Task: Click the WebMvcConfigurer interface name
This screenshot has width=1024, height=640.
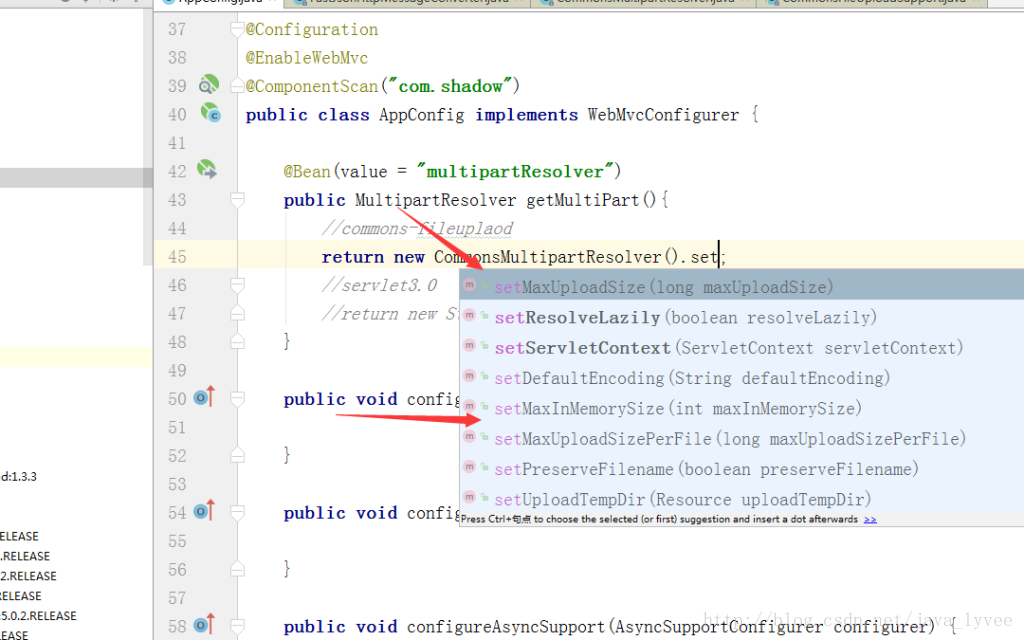Action: pos(663,115)
